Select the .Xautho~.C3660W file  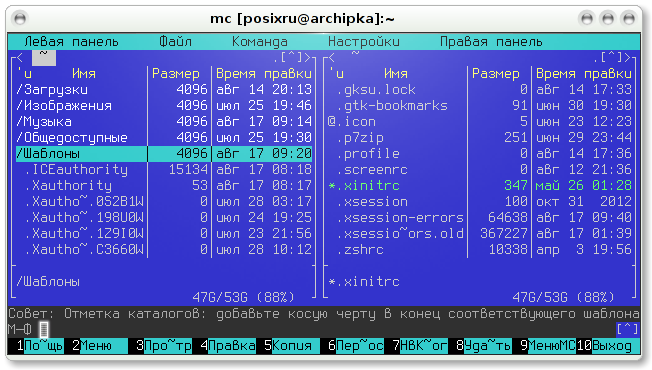(x=164, y=249)
